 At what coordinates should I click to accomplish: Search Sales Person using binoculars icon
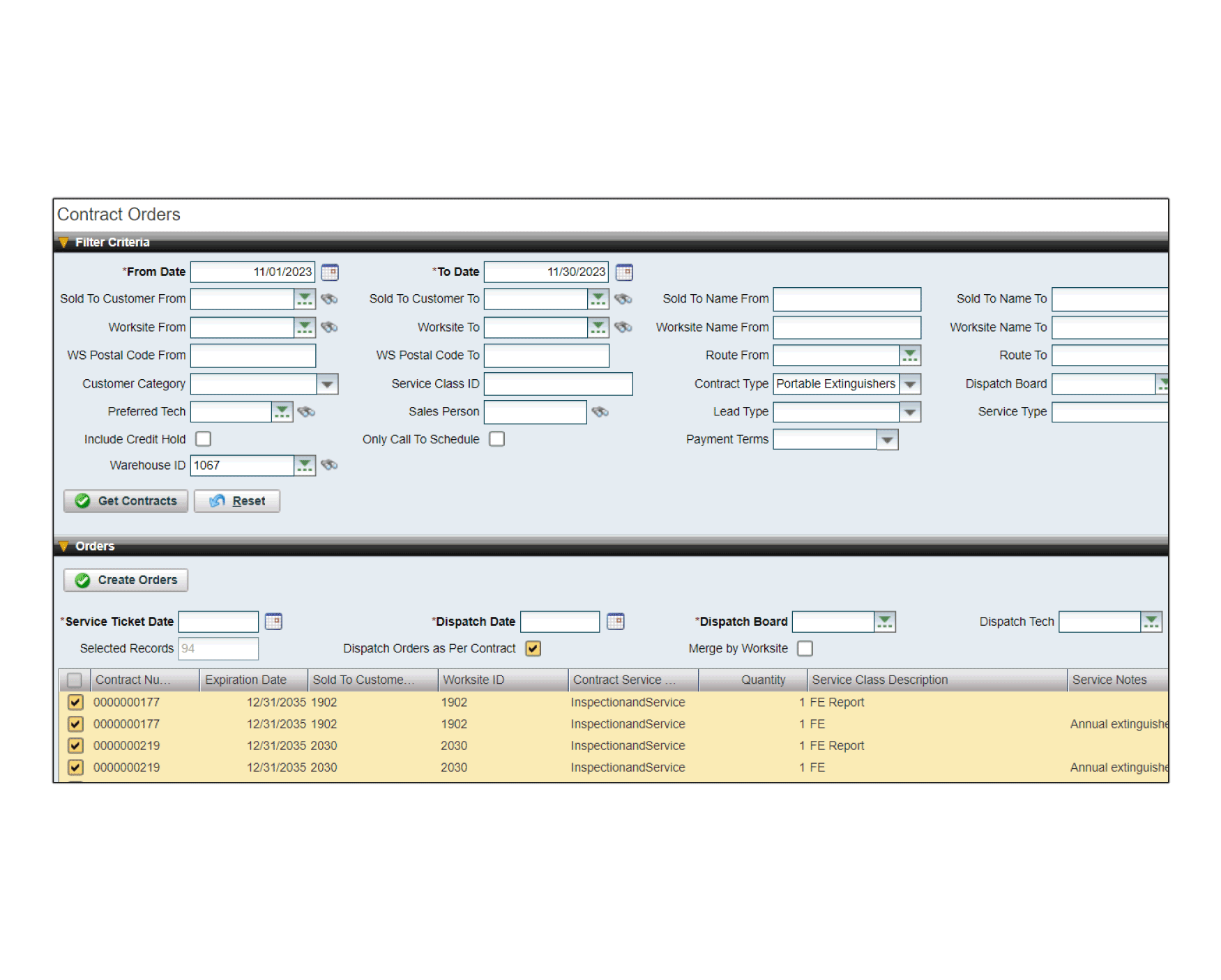[600, 412]
